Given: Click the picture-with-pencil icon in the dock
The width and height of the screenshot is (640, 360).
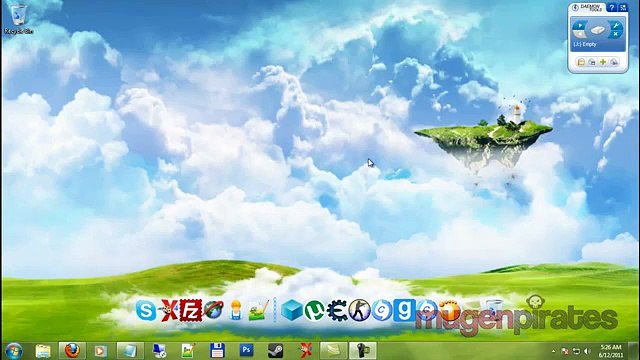Looking at the screenshot, I should [259, 310].
